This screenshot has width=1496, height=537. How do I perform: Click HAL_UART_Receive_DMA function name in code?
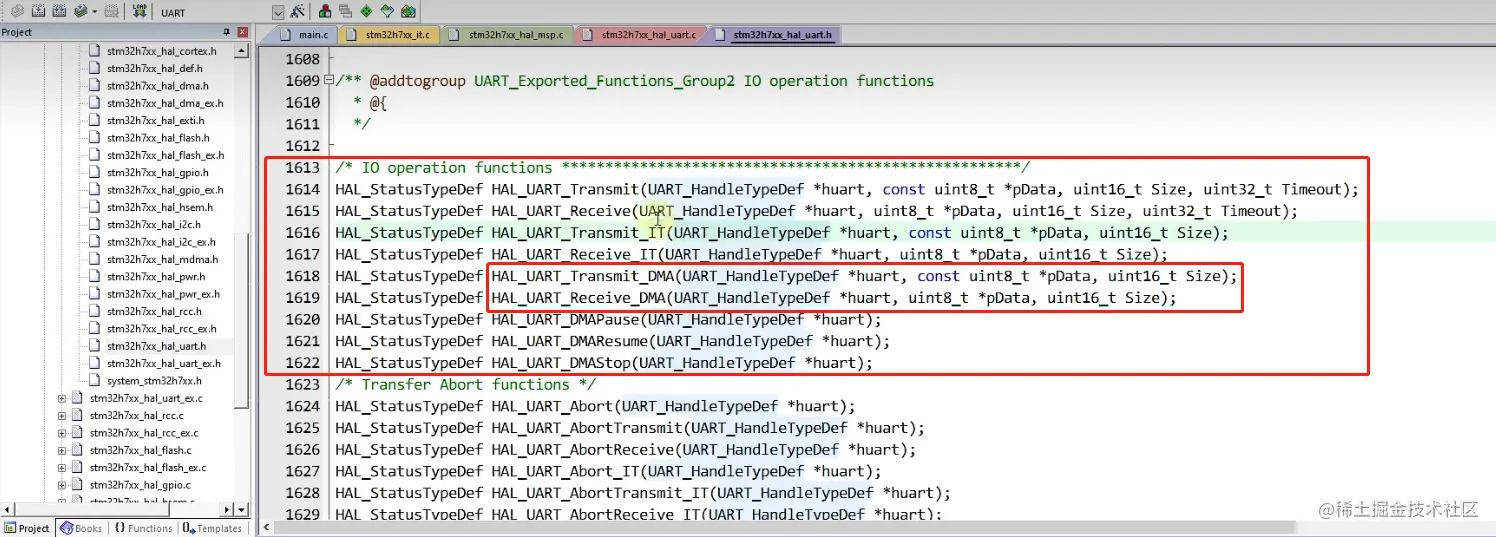578,298
